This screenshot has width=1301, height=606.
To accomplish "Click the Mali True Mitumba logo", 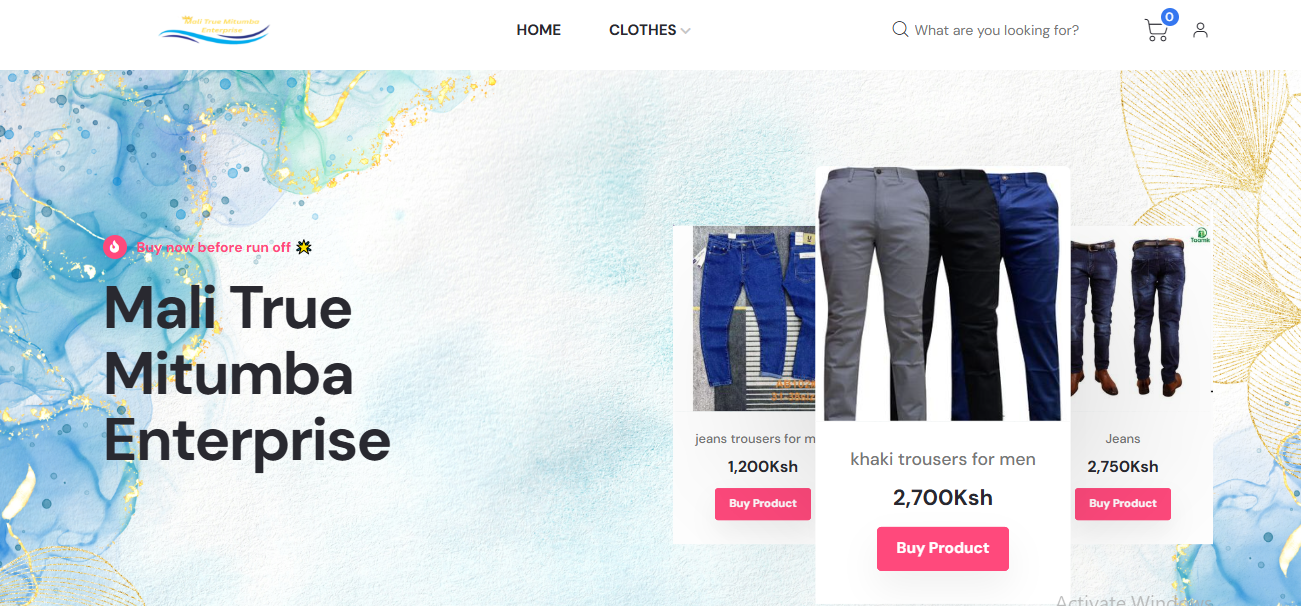I will (214, 30).
